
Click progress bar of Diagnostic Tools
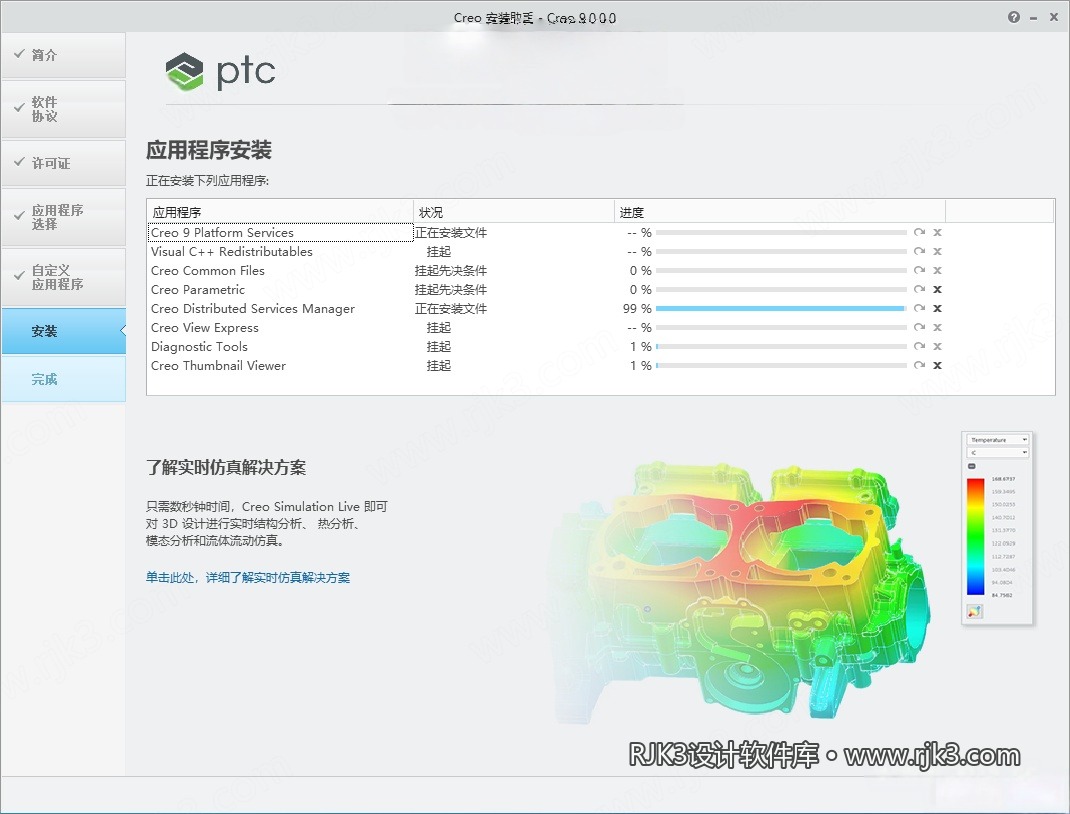point(781,347)
